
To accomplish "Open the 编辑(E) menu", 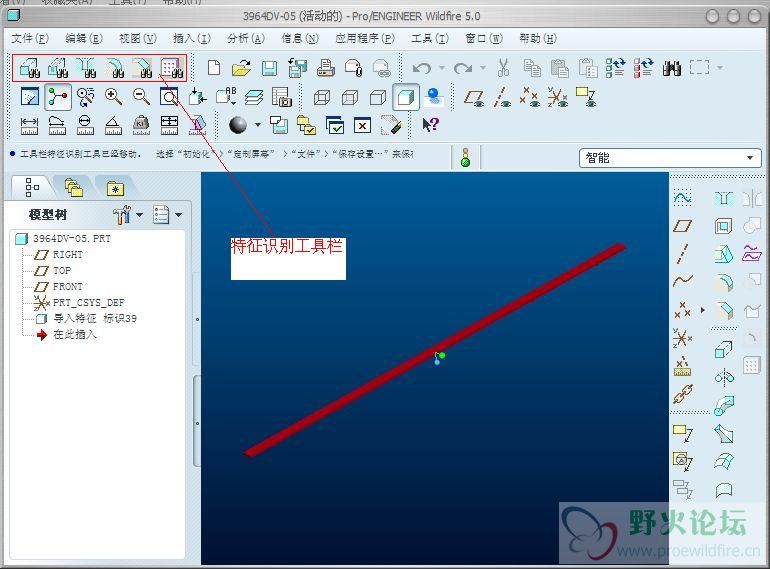I will point(84,38).
